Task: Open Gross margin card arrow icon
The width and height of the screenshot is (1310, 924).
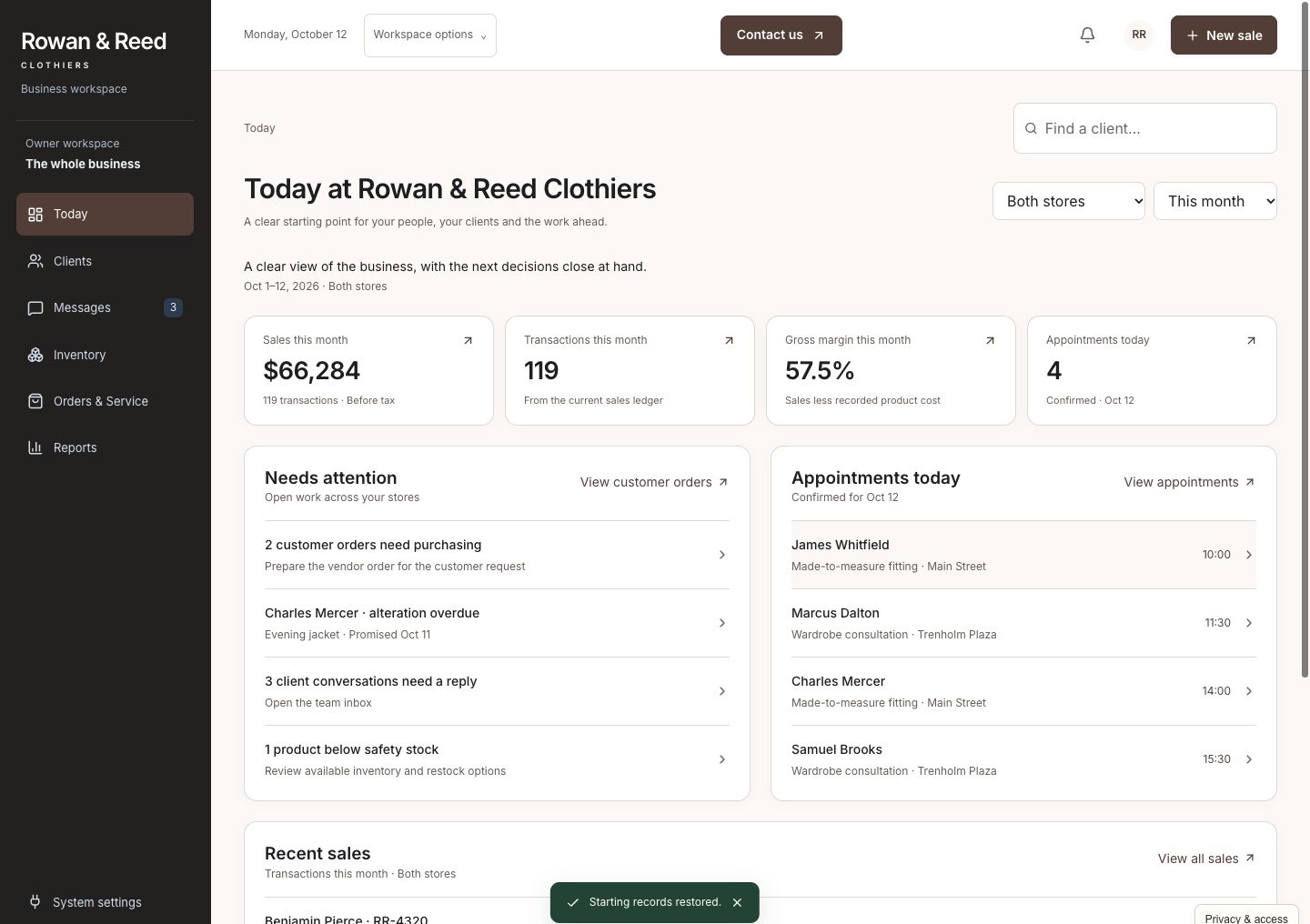Action: click(x=990, y=340)
